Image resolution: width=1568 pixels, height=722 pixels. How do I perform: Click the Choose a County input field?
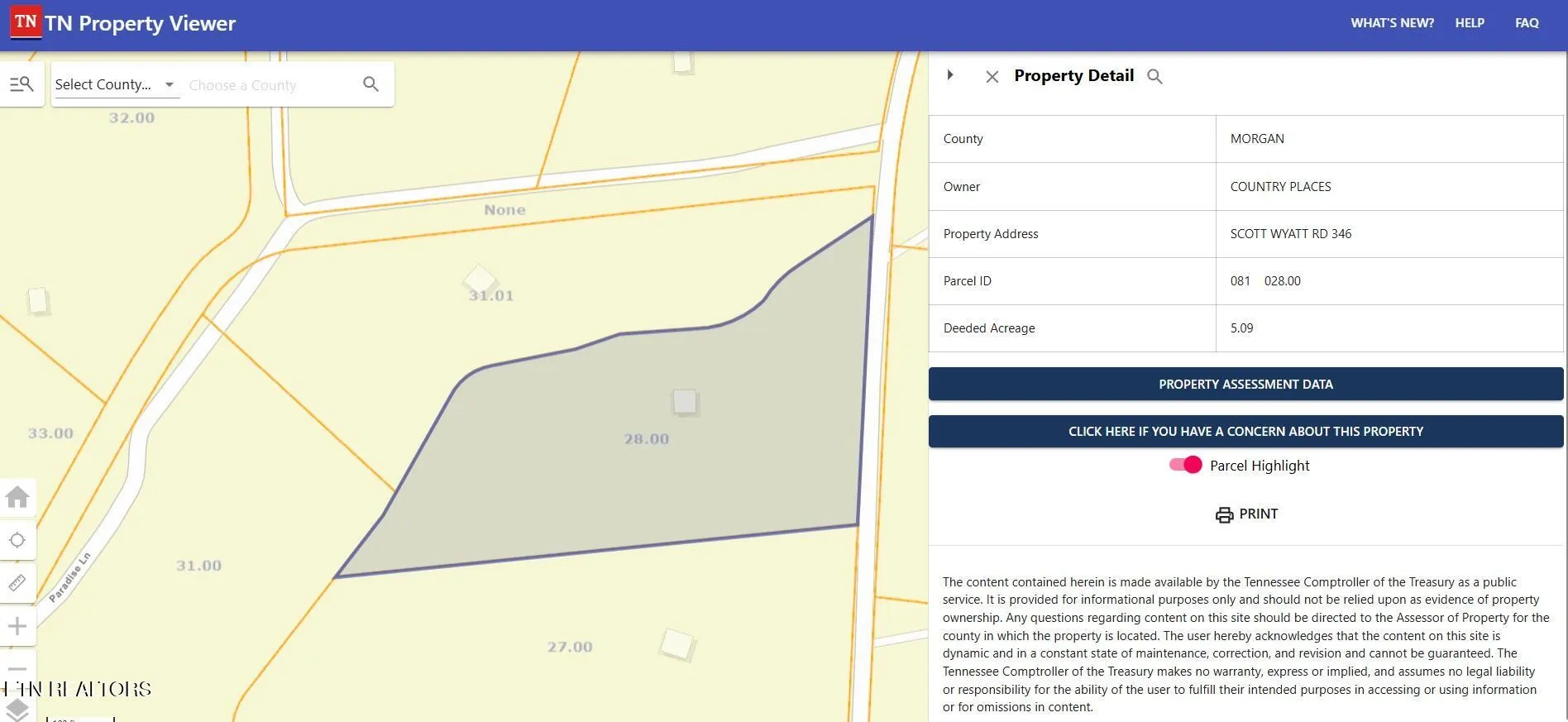[269, 85]
